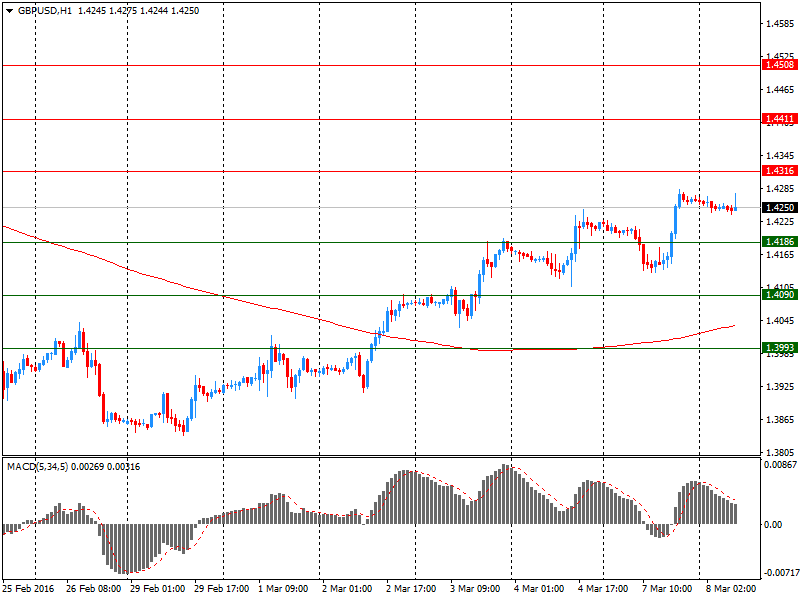Select the 1.4186 green support label
Image resolution: width=800 pixels, height=600 pixels.
click(x=780, y=242)
